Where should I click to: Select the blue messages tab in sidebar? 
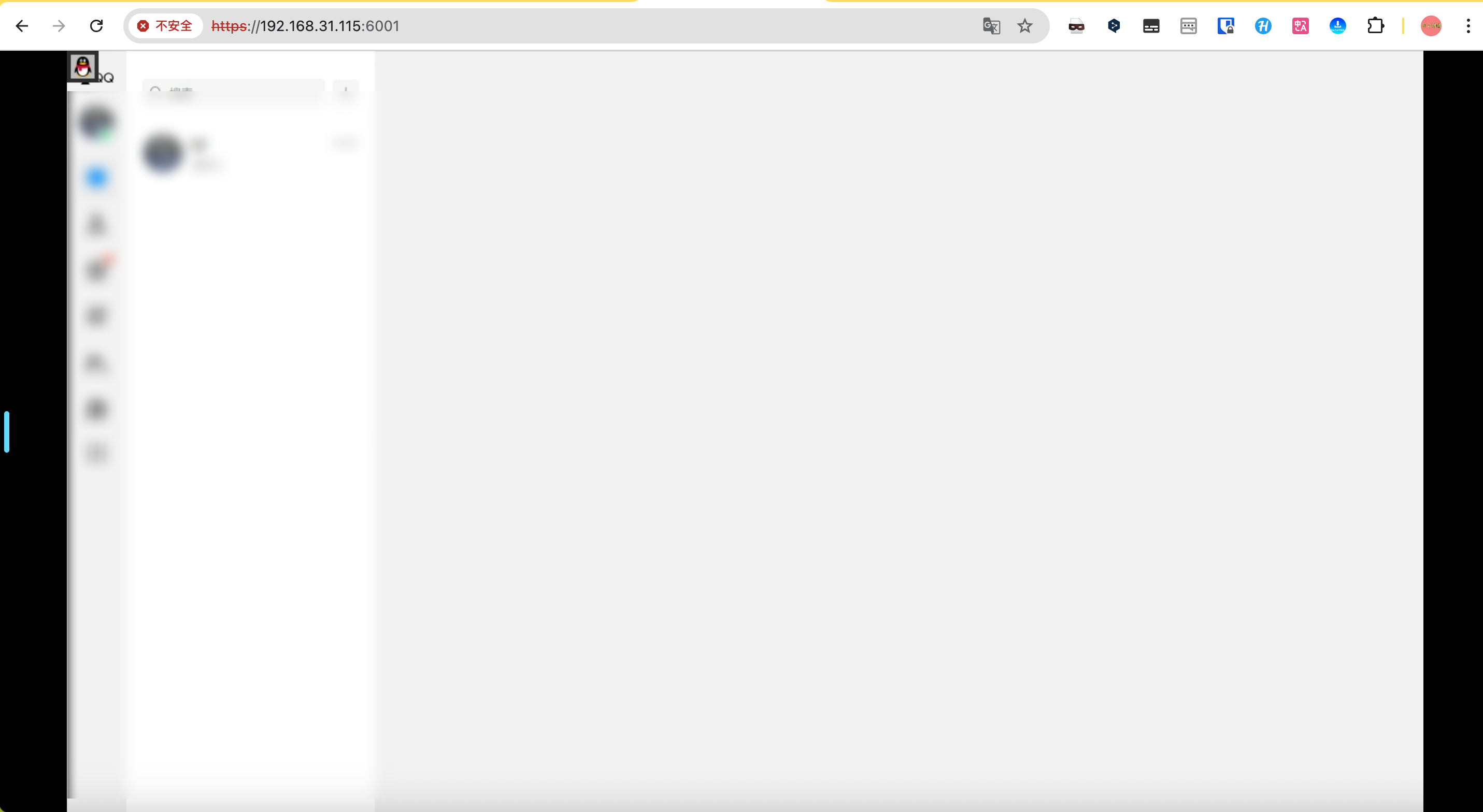click(x=97, y=178)
